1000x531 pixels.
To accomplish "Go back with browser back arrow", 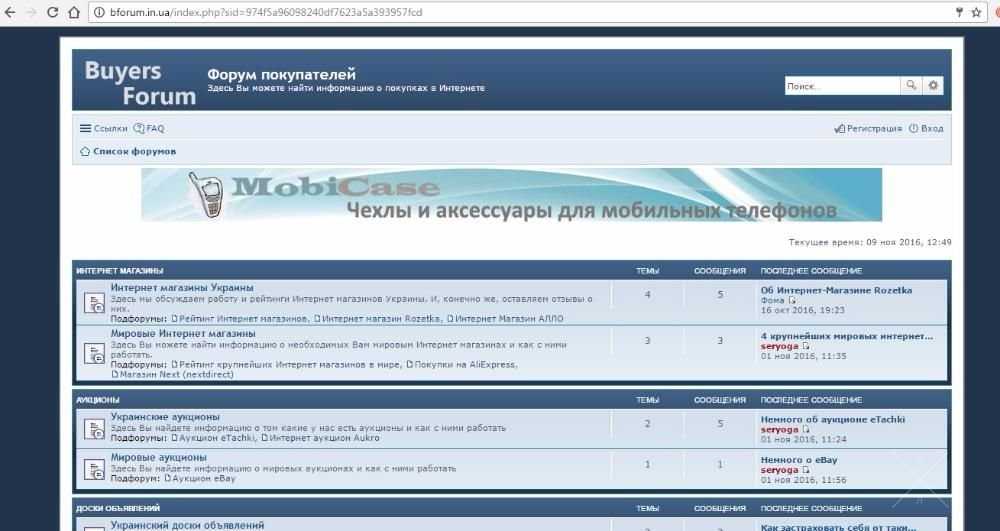I will [x=10, y=12].
